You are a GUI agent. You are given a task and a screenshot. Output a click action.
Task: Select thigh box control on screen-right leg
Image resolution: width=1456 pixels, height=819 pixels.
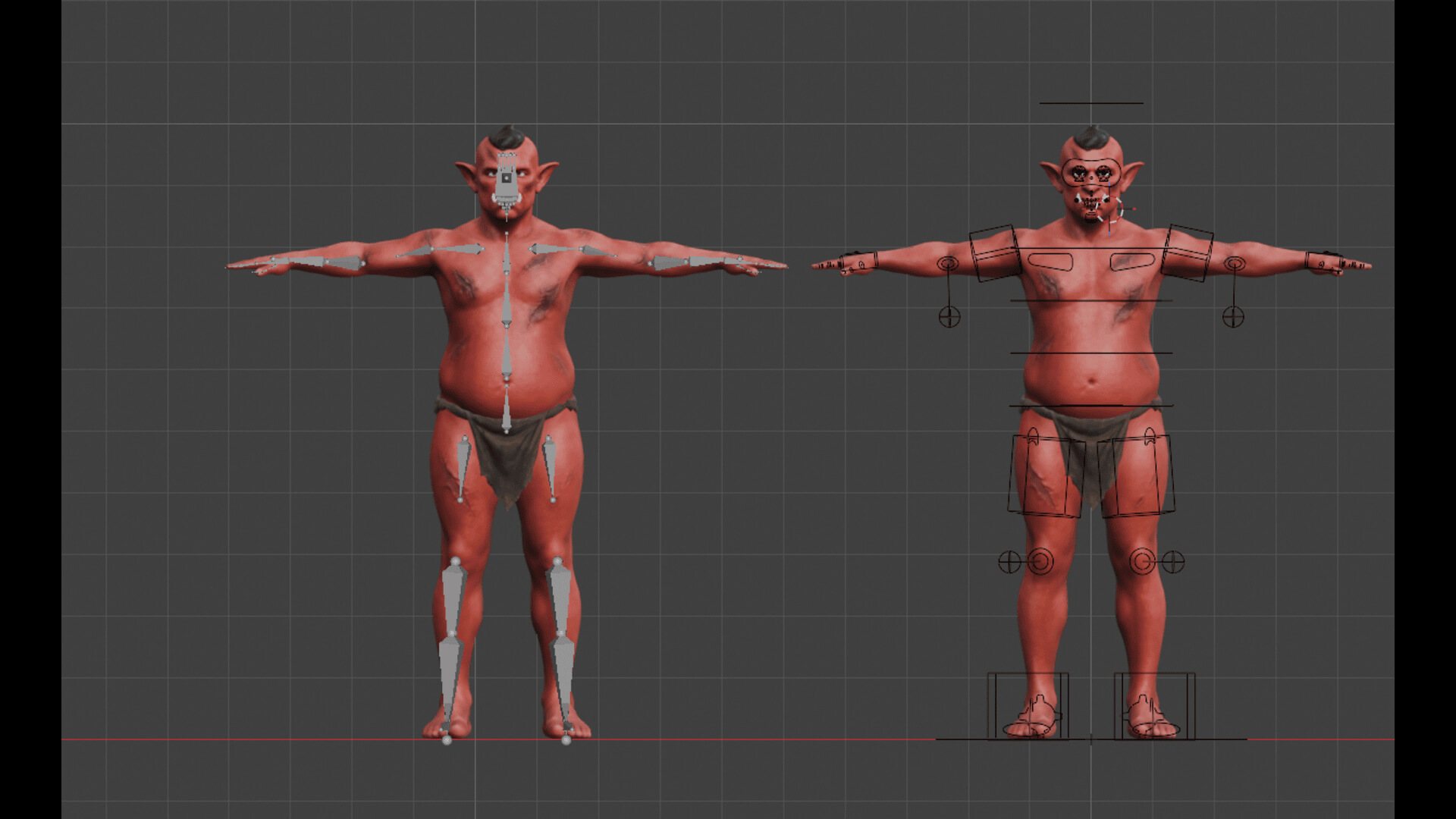[x=1135, y=476]
